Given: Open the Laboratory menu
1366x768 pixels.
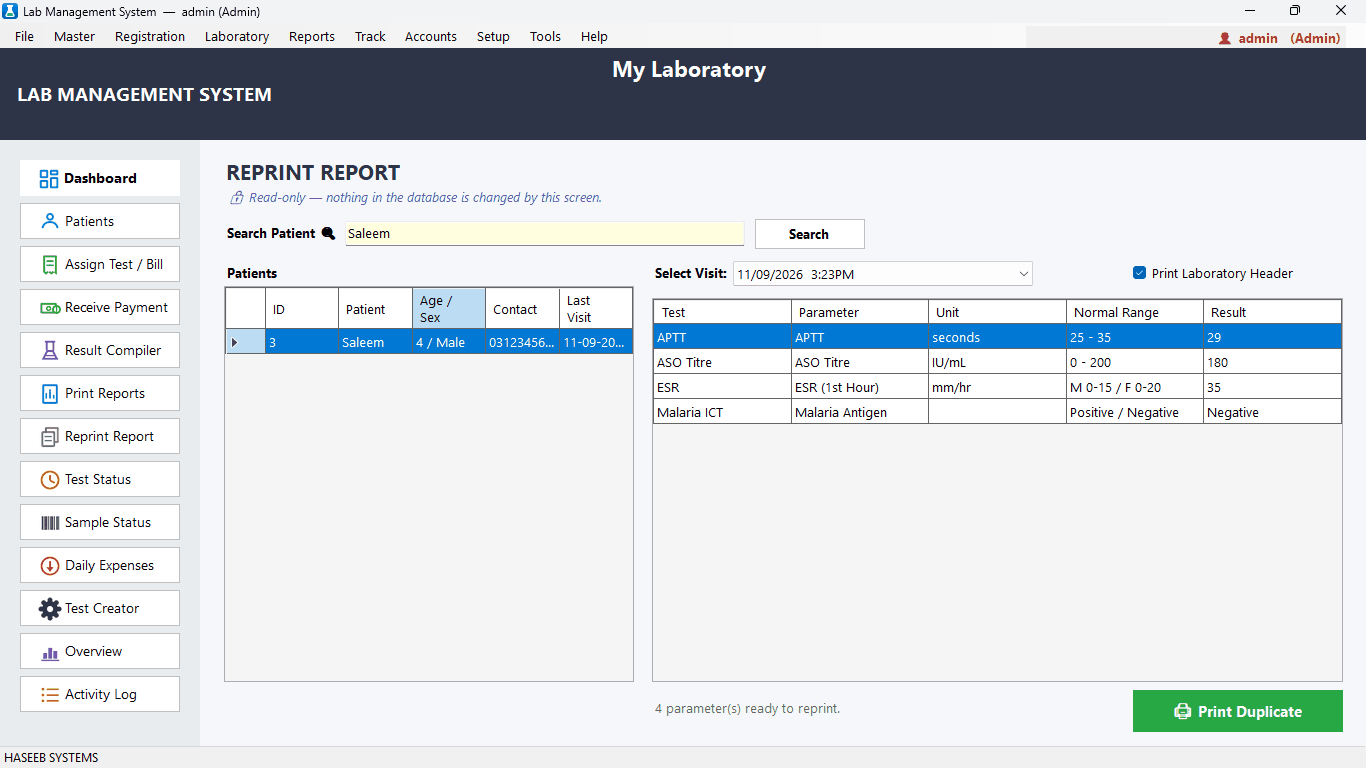Looking at the screenshot, I should (x=237, y=36).
